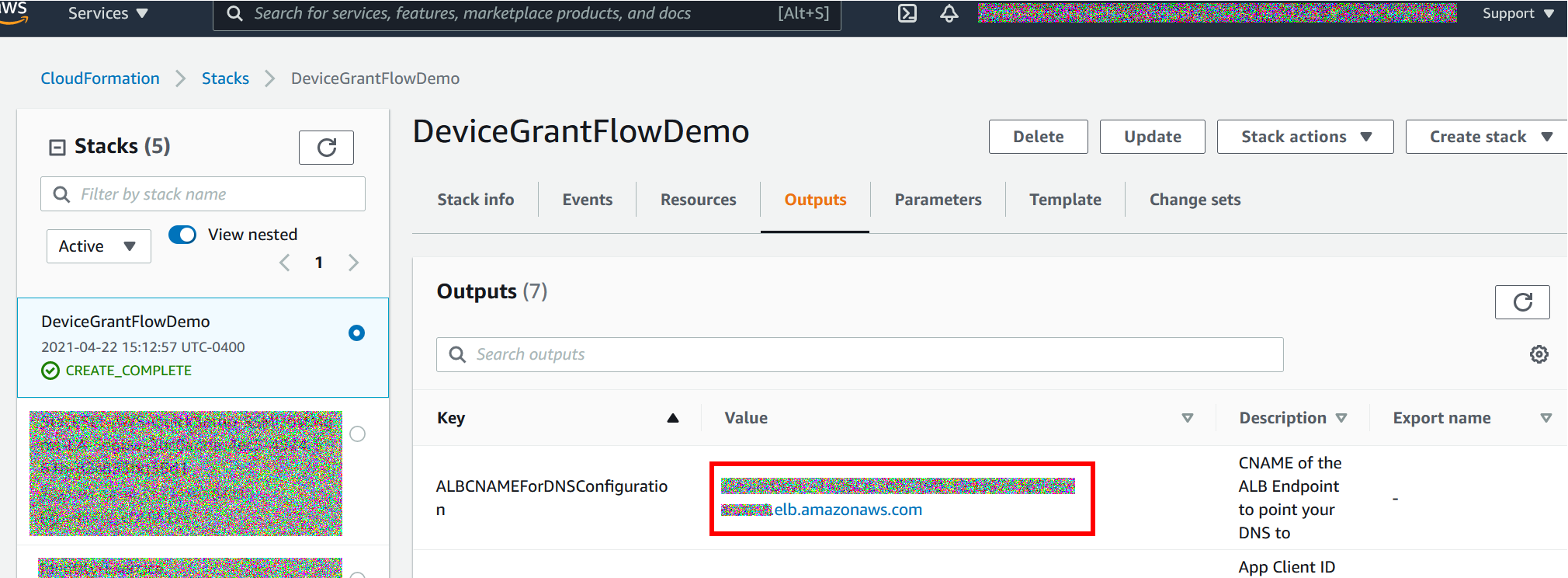The width and height of the screenshot is (1568, 578).
Task: Open the Active filter dropdown
Action: coord(99,246)
